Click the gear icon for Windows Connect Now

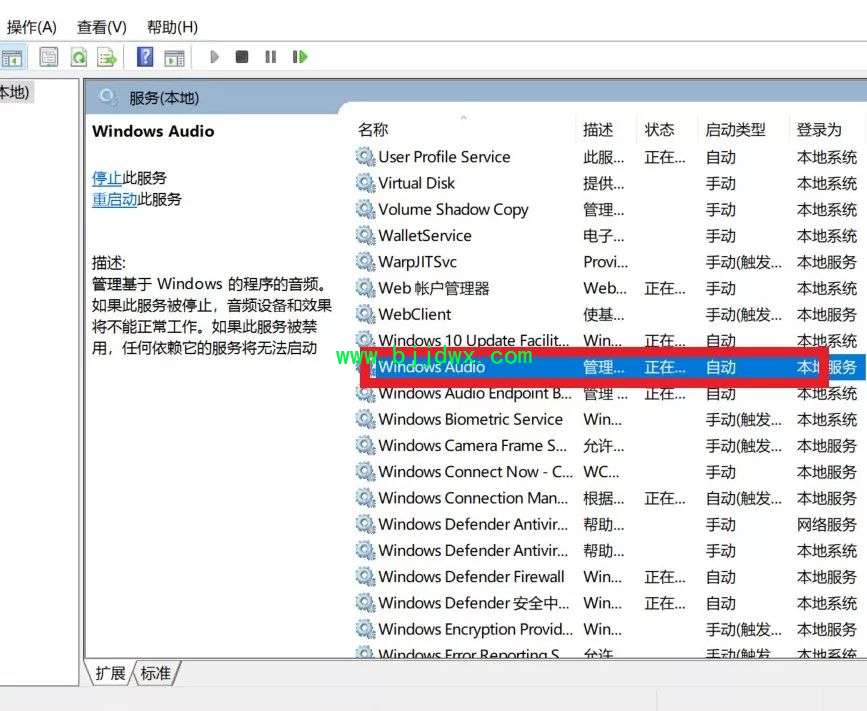(x=365, y=472)
